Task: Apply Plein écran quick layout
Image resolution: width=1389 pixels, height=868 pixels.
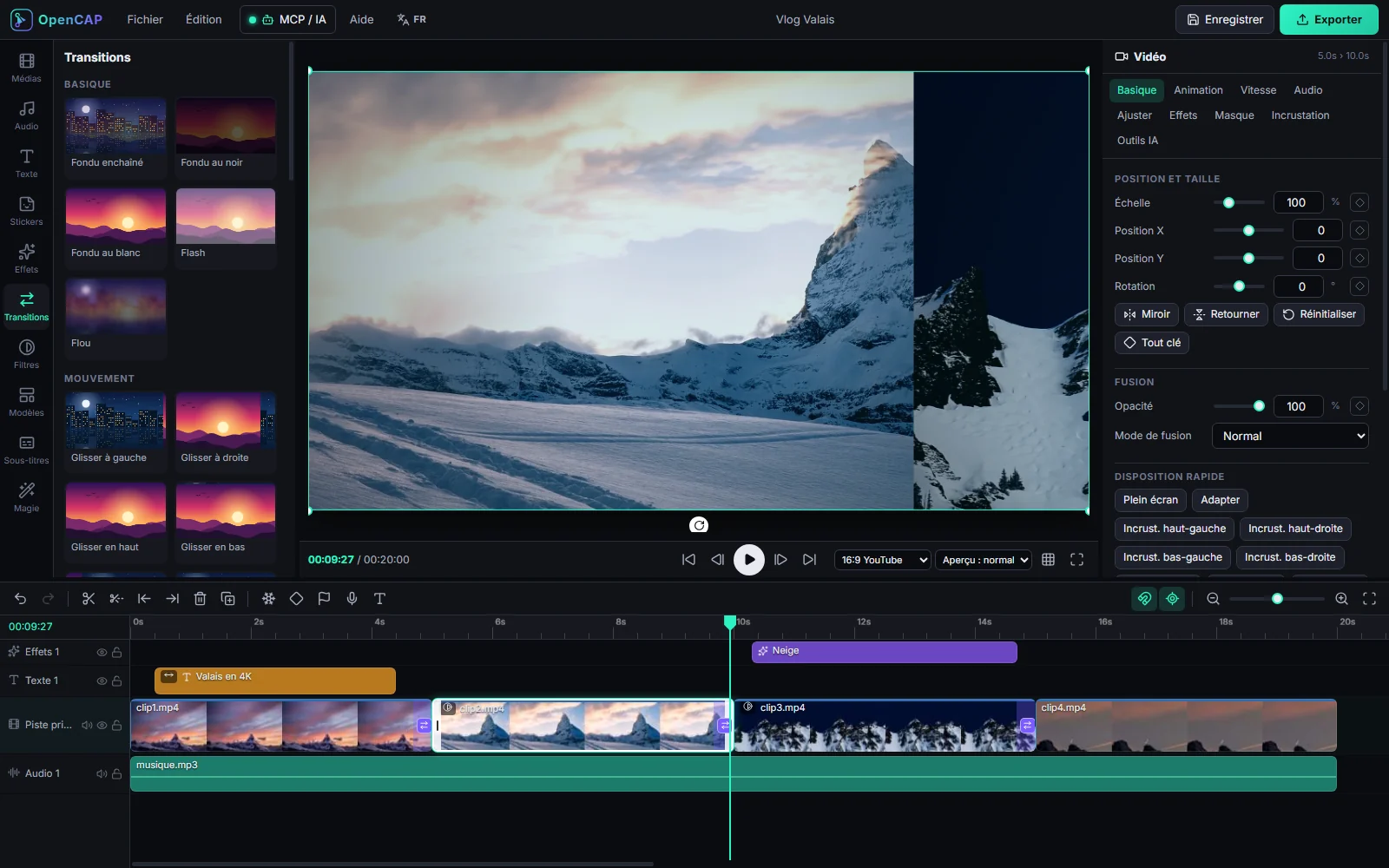Action: point(1150,500)
